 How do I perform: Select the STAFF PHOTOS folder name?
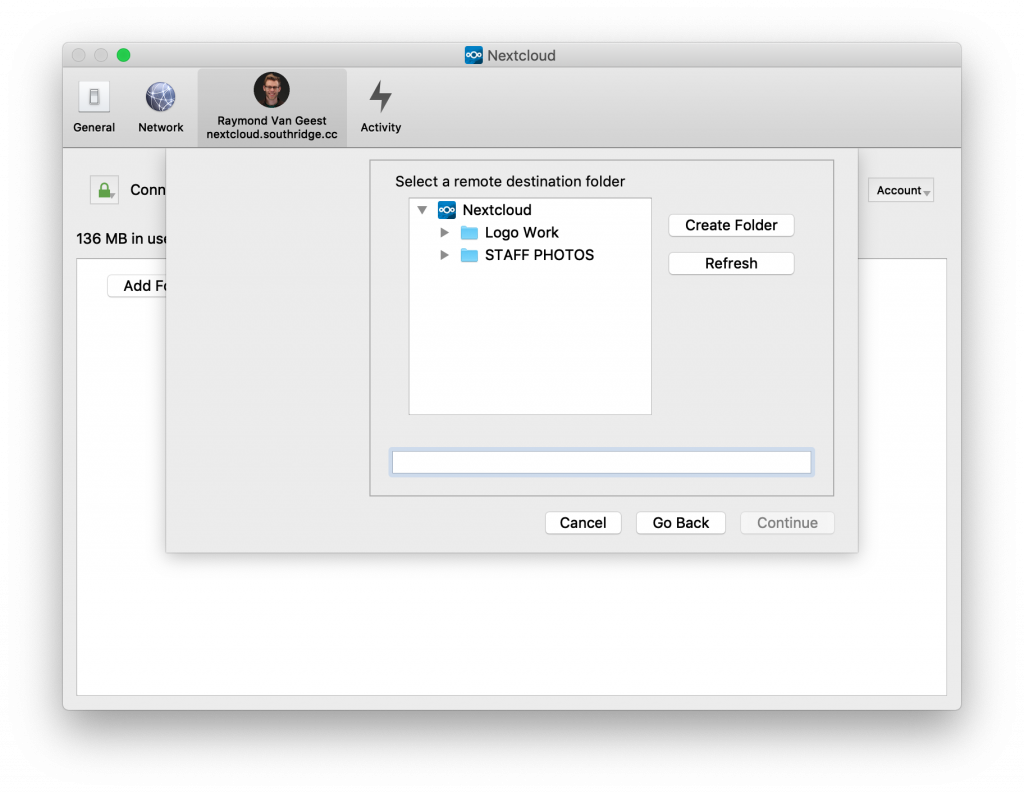[539, 255]
